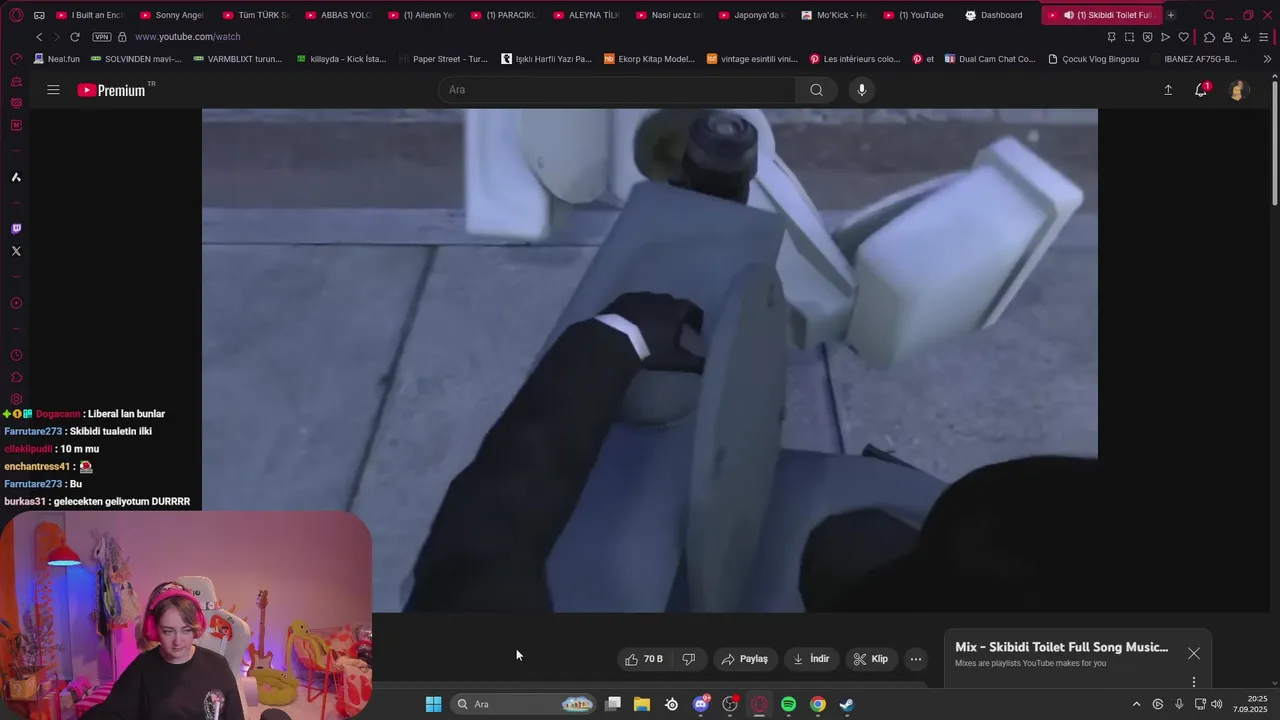Image resolution: width=1280 pixels, height=720 pixels.
Task: Create a clip with Klip button
Action: pyautogui.click(x=871, y=659)
